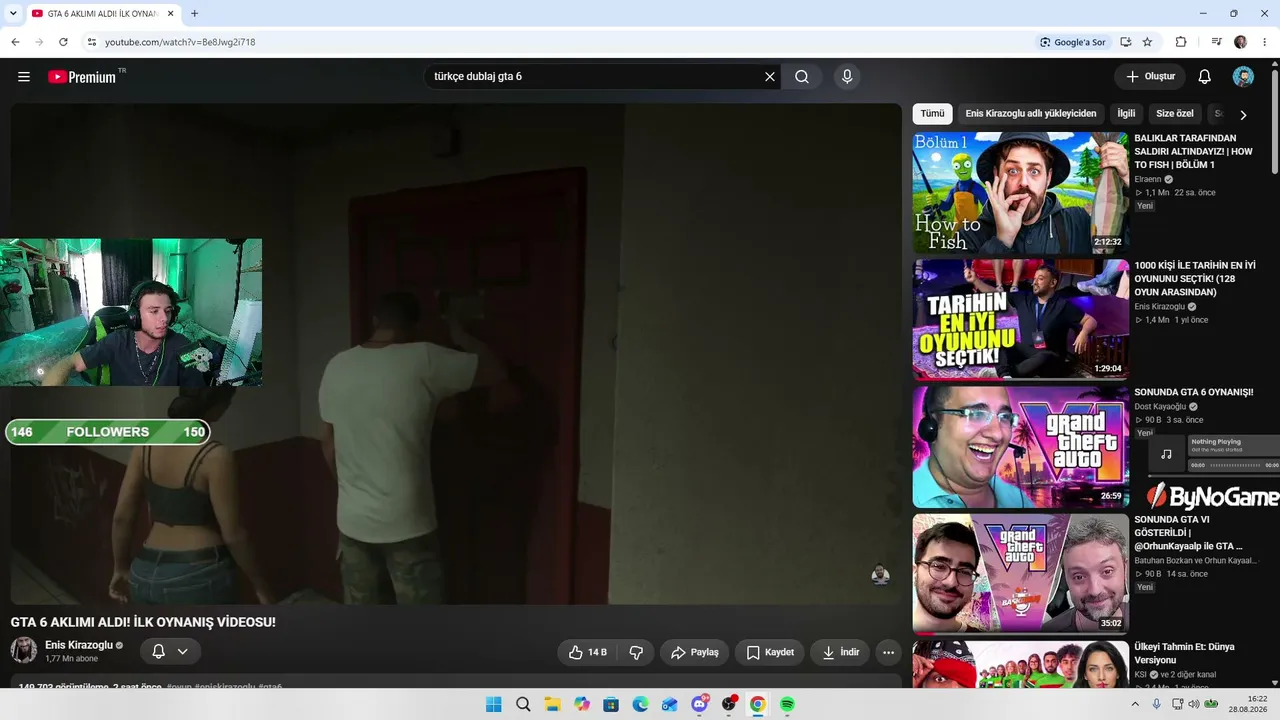The height and width of the screenshot is (720, 1280).
Task: Submit search with magnifier button
Action: pyautogui.click(x=802, y=77)
